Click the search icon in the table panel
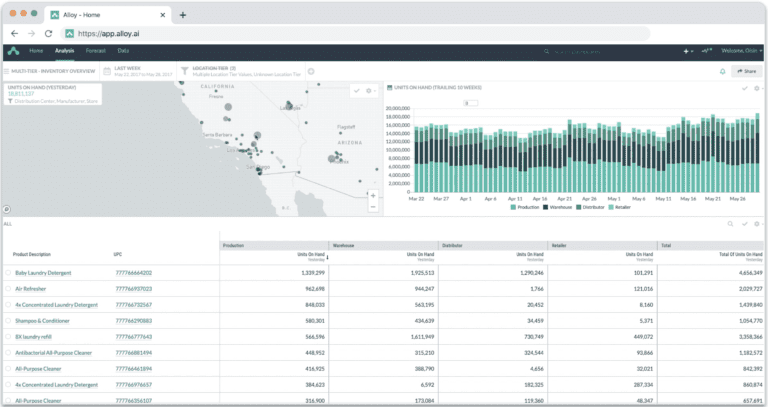 pos(730,224)
